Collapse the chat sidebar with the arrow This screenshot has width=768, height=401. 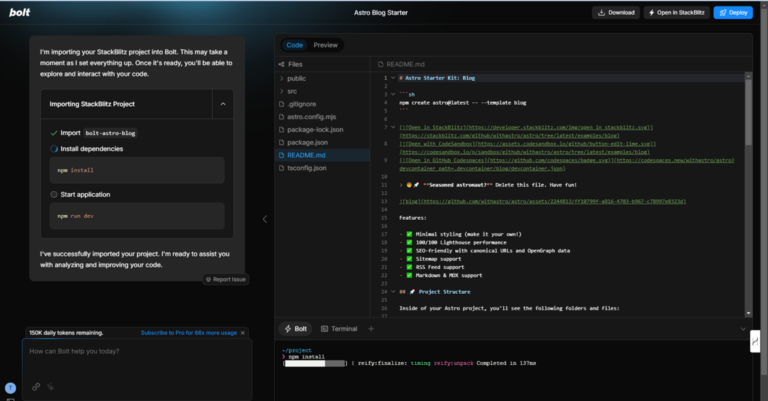click(265, 219)
